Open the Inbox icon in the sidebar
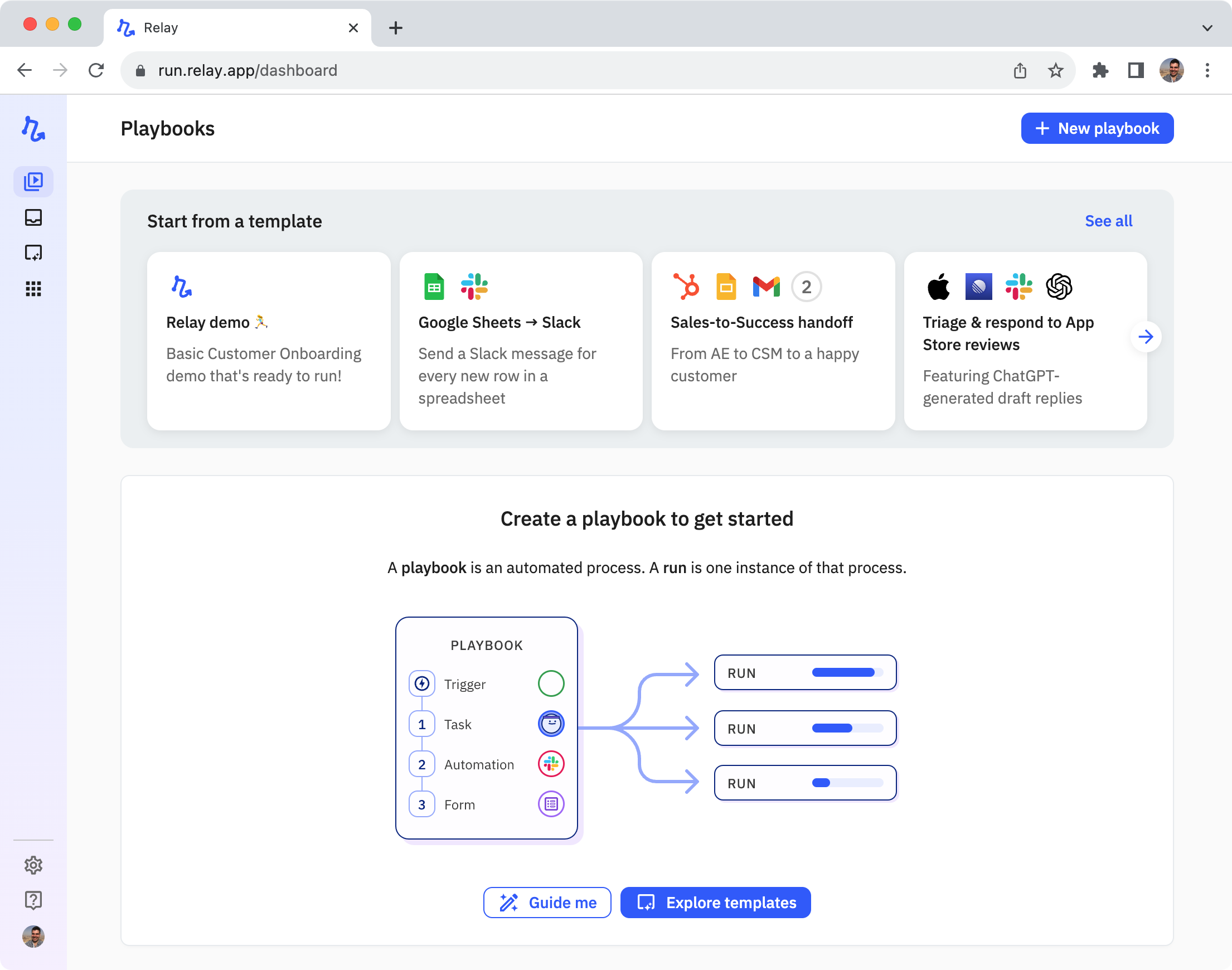The image size is (1232, 970). click(x=33, y=217)
